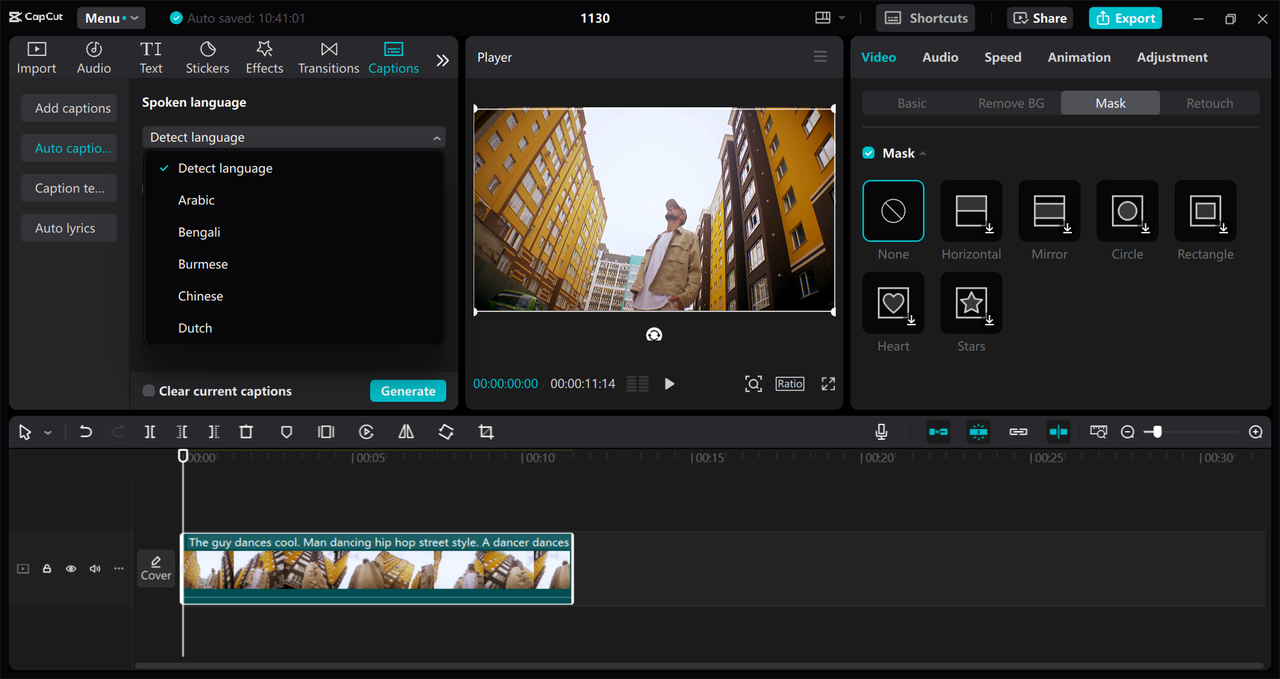
Task: Click the crop tool icon
Action: [486, 432]
